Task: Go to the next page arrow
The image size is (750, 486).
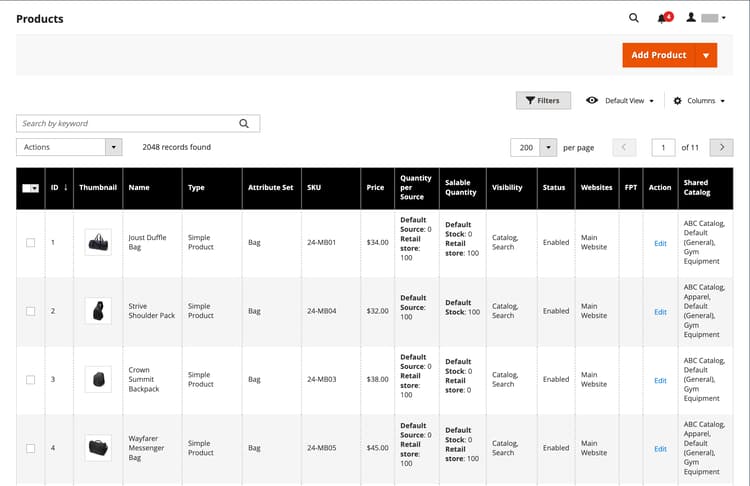Action: click(x=721, y=147)
